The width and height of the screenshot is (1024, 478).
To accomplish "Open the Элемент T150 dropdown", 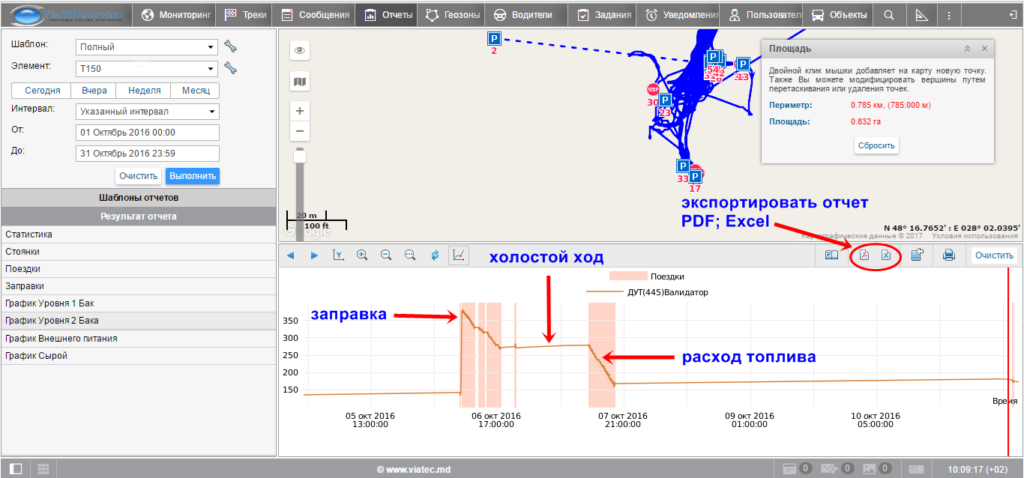I will coord(147,68).
